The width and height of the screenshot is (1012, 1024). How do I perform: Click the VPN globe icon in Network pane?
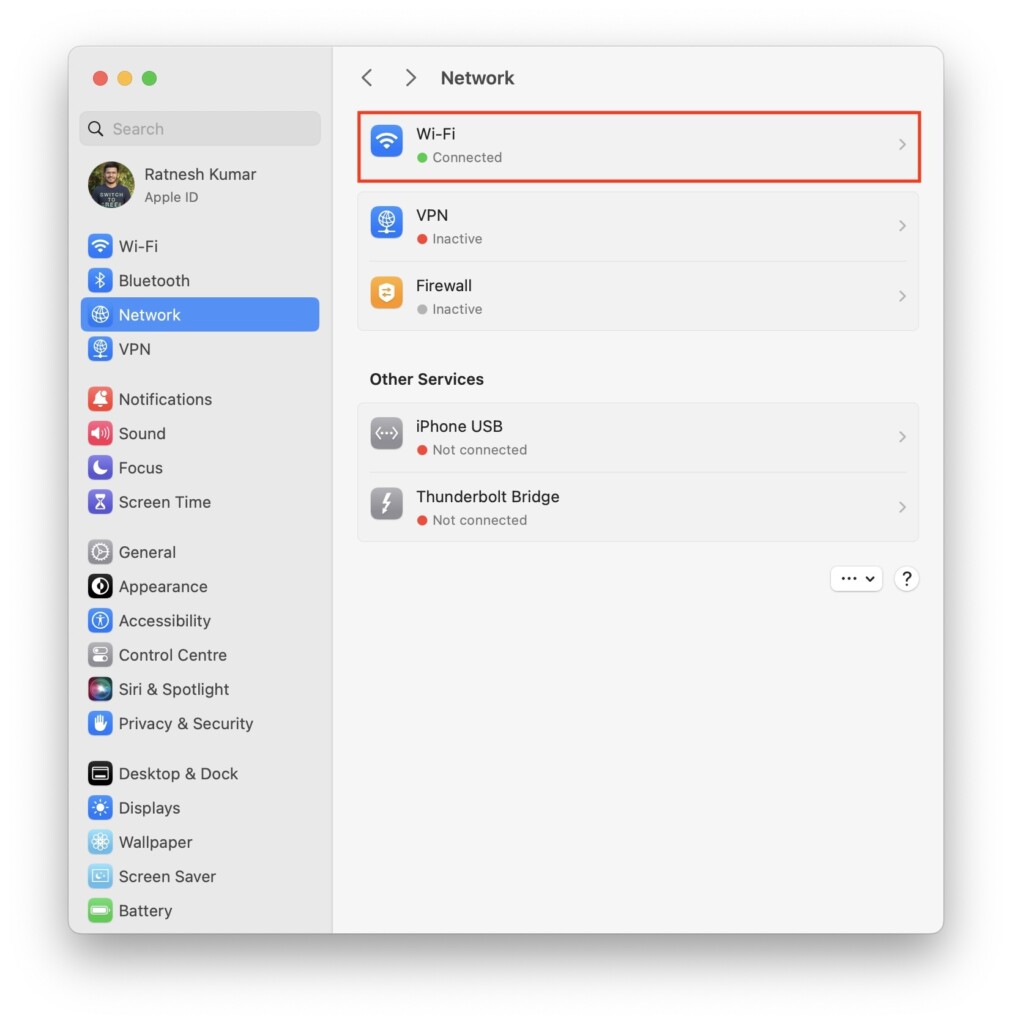(387, 222)
